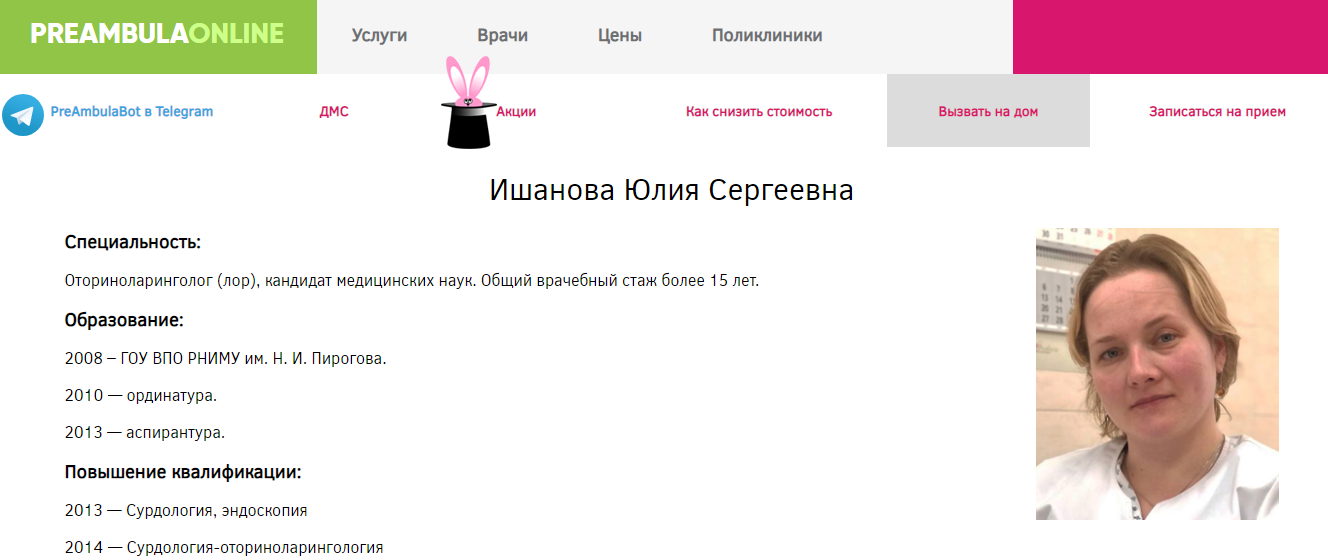Open the Поликлиники menu
Image resolution: width=1328 pixels, height=560 pixels.
coord(767,36)
